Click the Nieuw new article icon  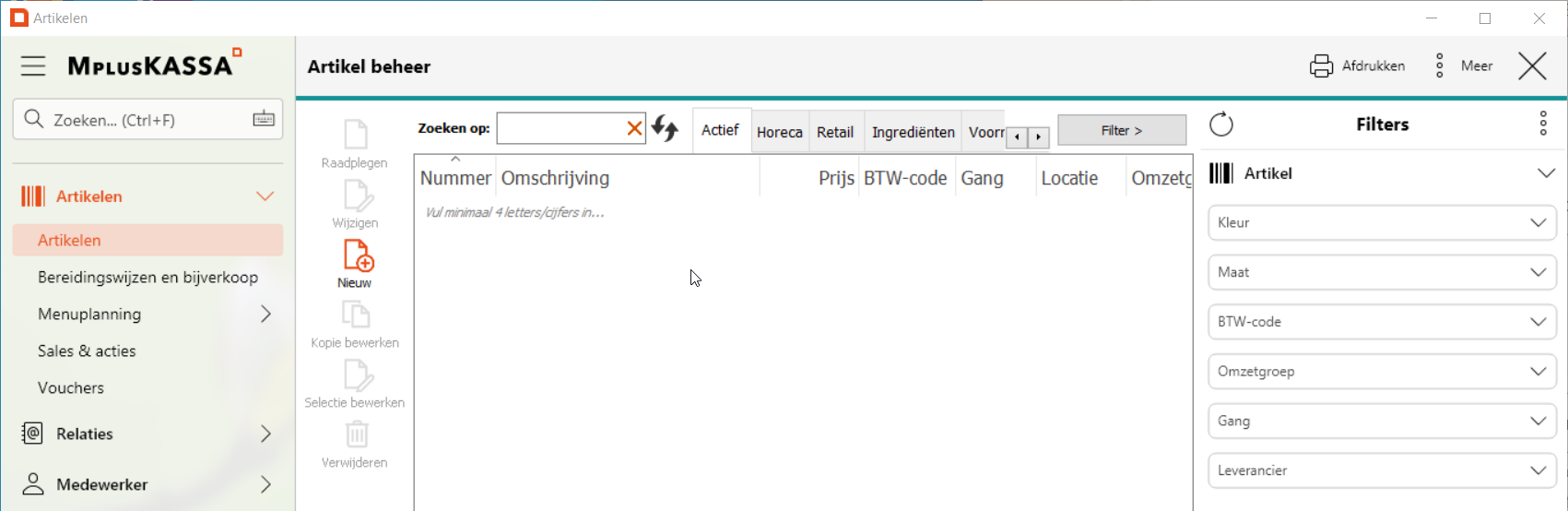click(357, 256)
